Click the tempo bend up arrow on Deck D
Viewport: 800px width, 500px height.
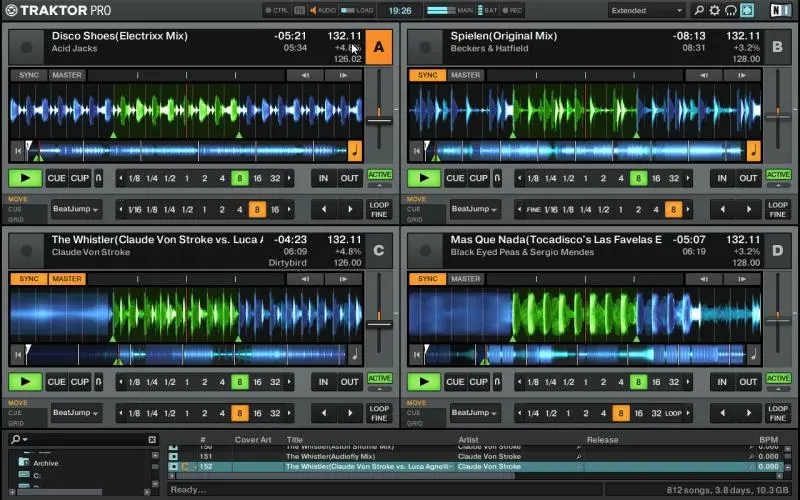[x=744, y=277]
